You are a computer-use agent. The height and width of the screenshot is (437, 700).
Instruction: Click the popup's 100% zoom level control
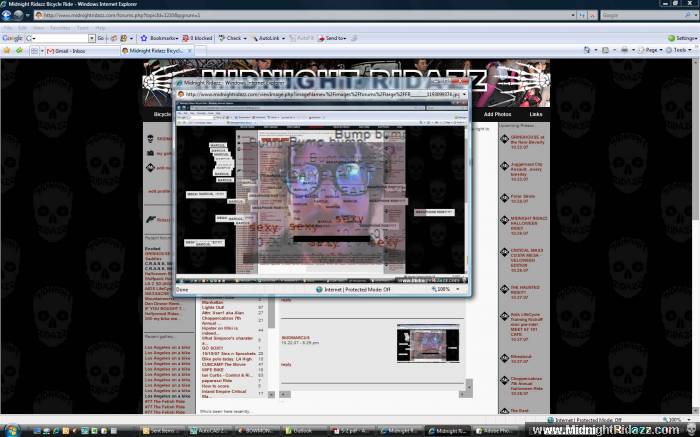click(x=445, y=289)
